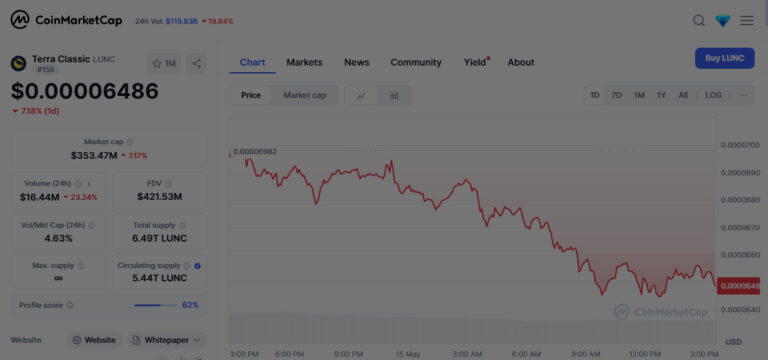Click the Max. supply info icon
Viewport: 768px width, 360px height.
click(x=81, y=266)
